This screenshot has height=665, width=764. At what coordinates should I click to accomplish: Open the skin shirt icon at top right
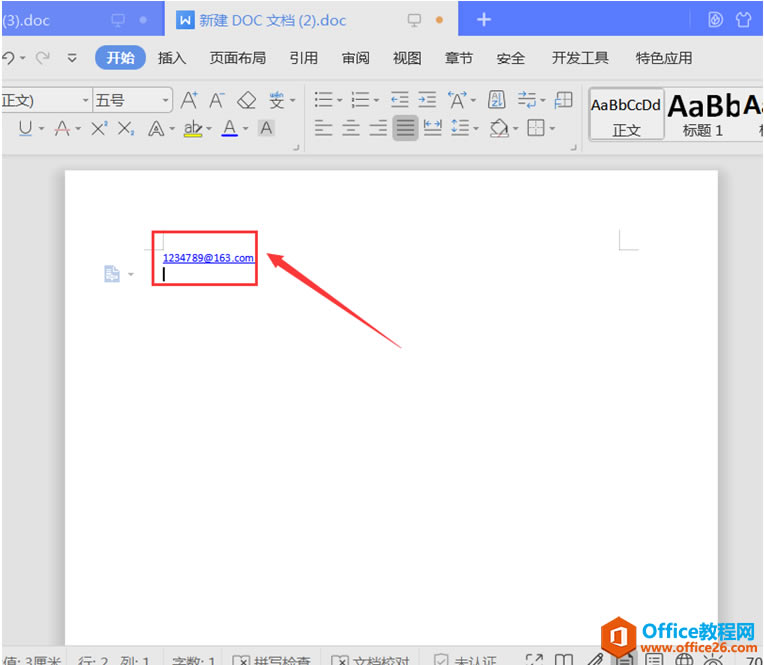[x=744, y=19]
